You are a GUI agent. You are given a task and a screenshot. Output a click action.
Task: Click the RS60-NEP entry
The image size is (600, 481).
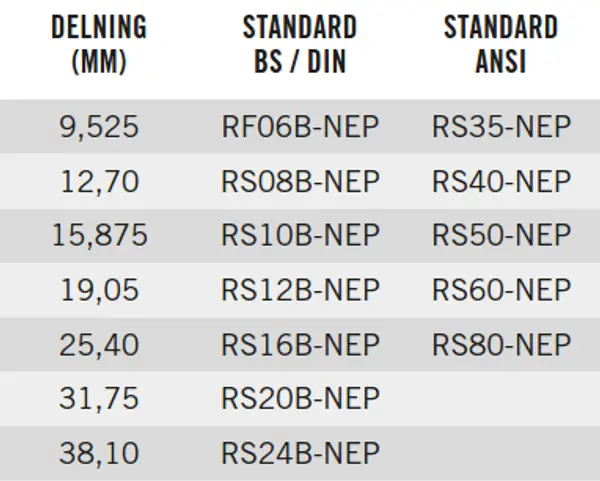tap(501, 290)
